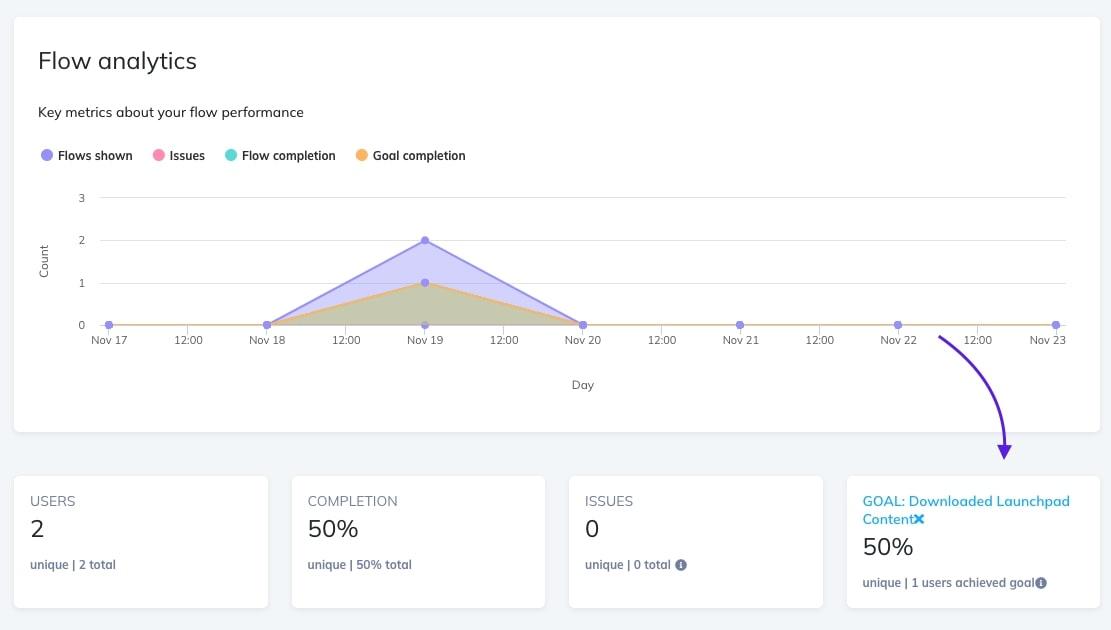Select the Nov 20 data point
1111x630 pixels.
(x=583, y=325)
